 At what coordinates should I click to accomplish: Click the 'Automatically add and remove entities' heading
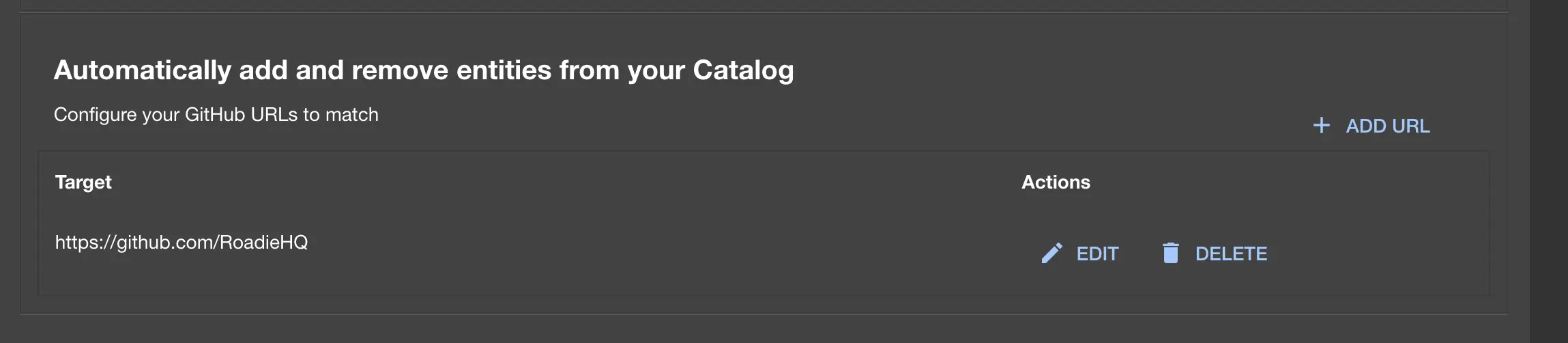(x=423, y=70)
